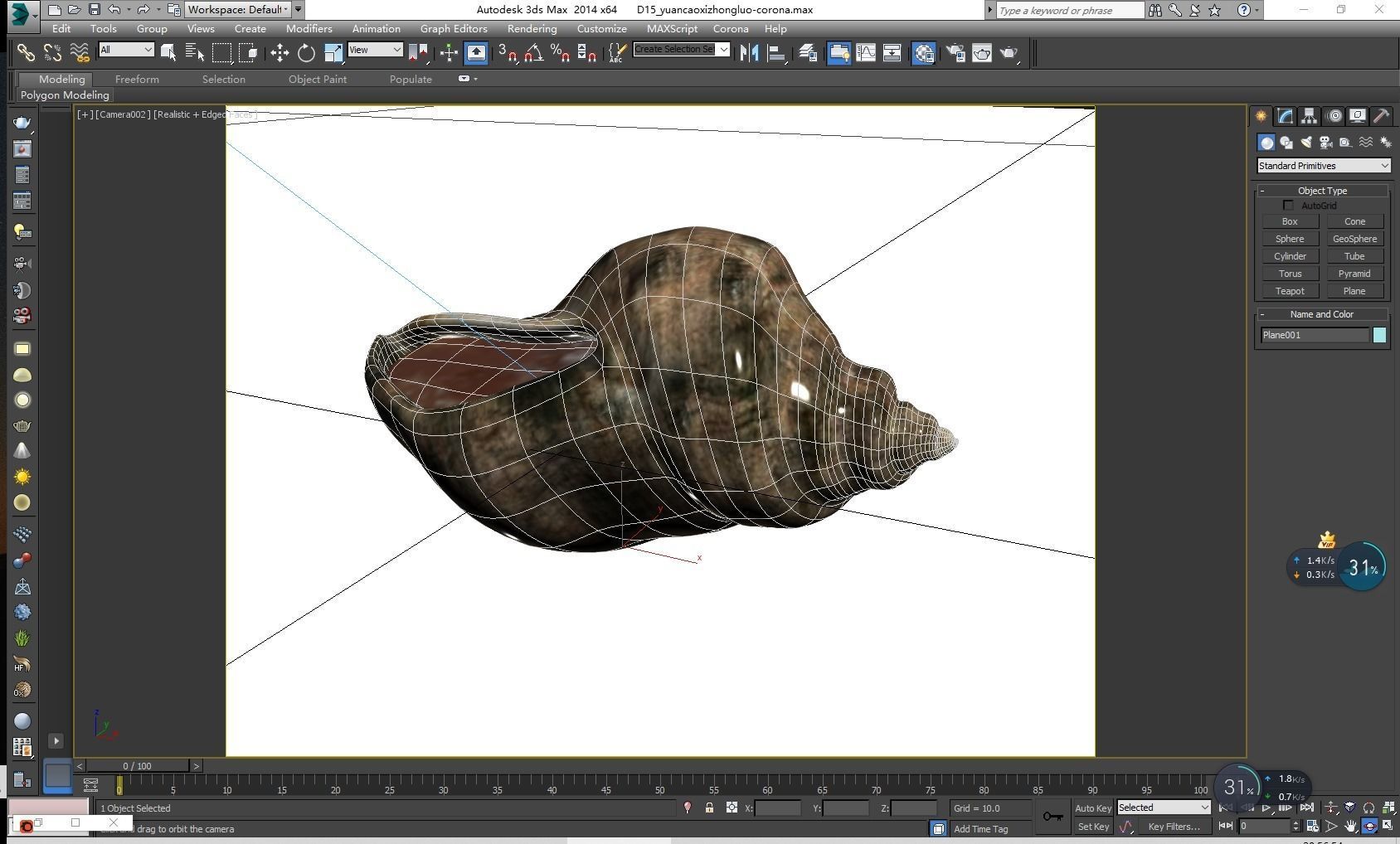The width and height of the screenshot is (1400, 844).
Task: Toggle Angle Snap on
Action: click(x=534, y=53)
